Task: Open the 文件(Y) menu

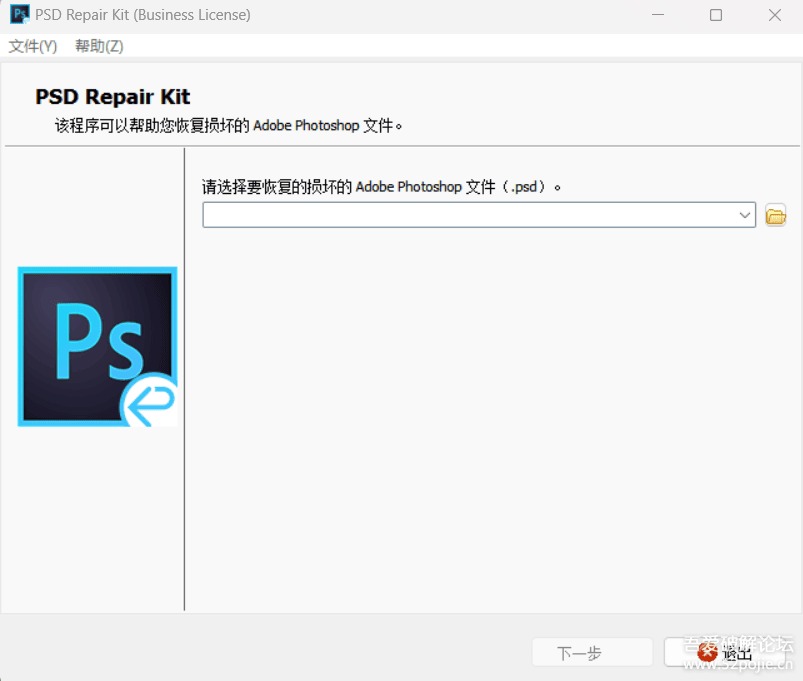Action: click(x=31, y=46)
